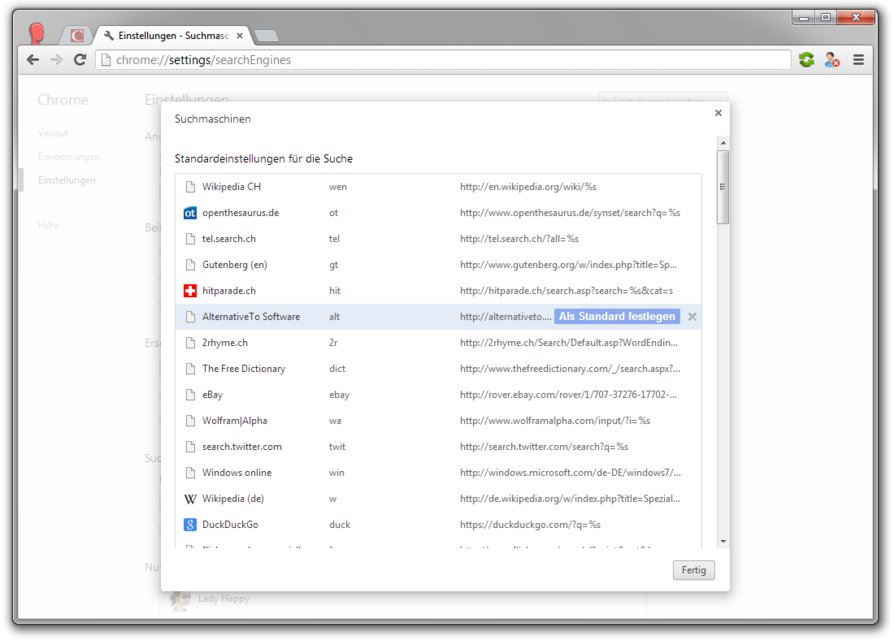Select the 'eBay' engine name
894x640 pixels.
coord(213,395)
